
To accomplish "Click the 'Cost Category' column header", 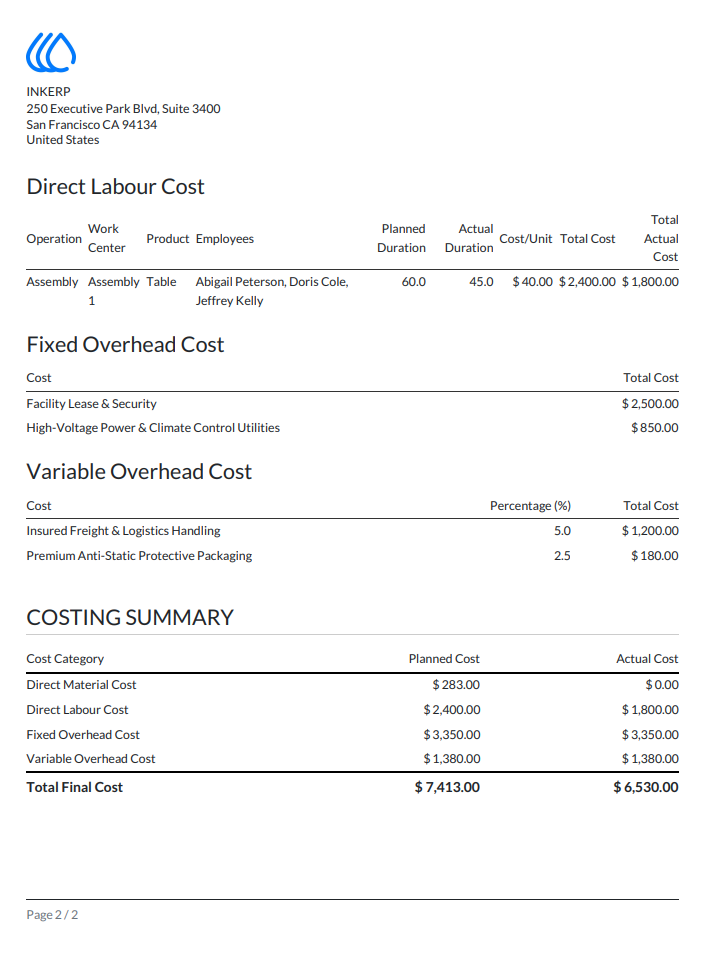I will [65, 659].
